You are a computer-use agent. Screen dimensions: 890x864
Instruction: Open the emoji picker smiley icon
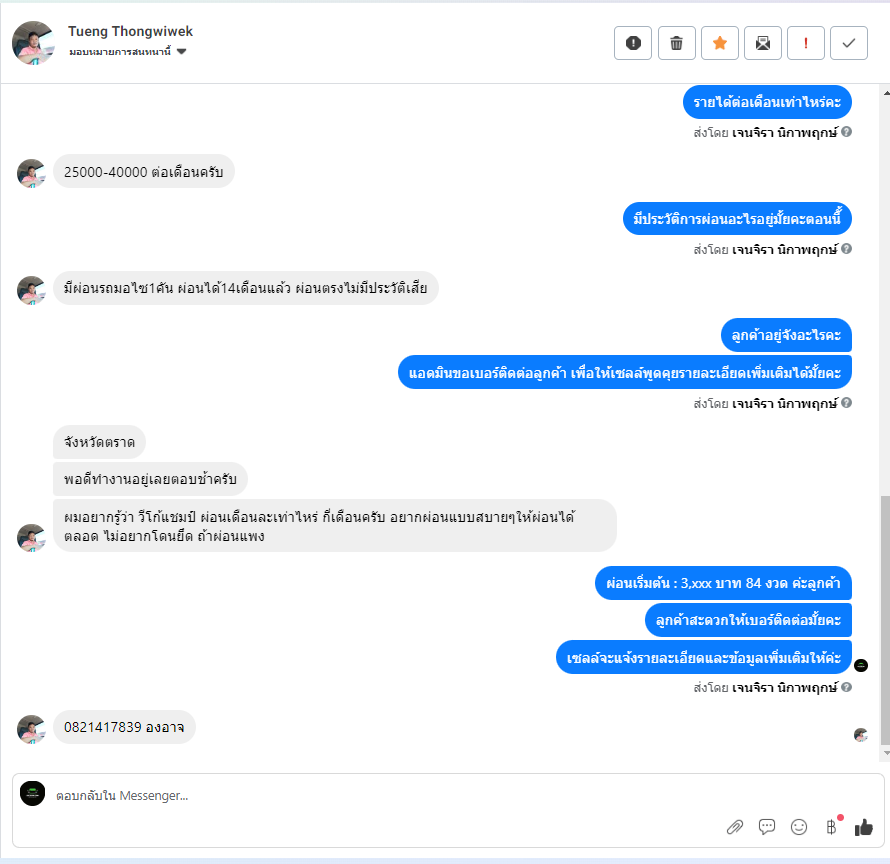(799, 827)
